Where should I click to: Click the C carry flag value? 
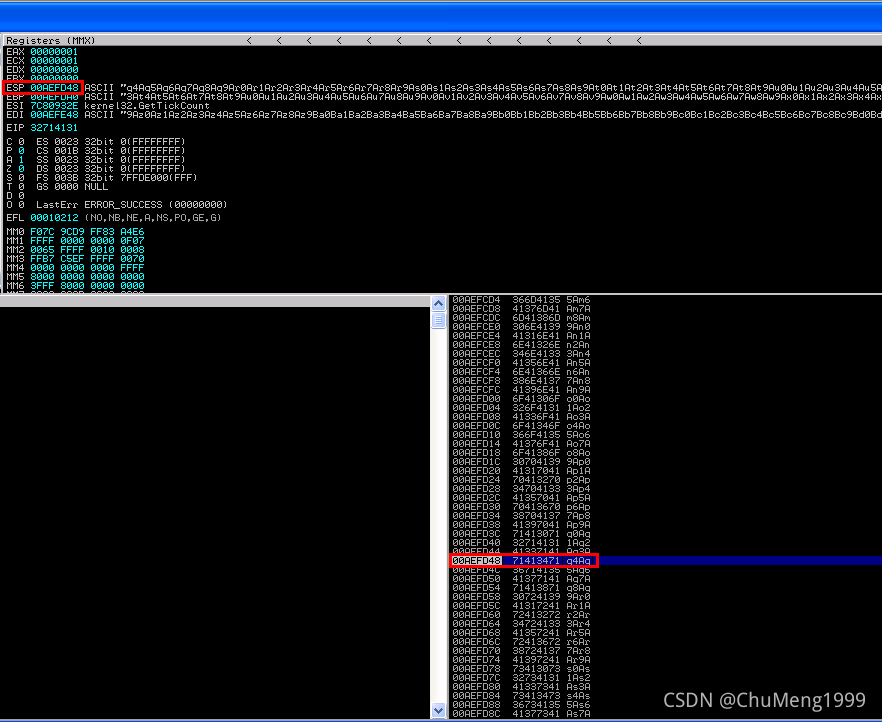[x=21, y=142]
